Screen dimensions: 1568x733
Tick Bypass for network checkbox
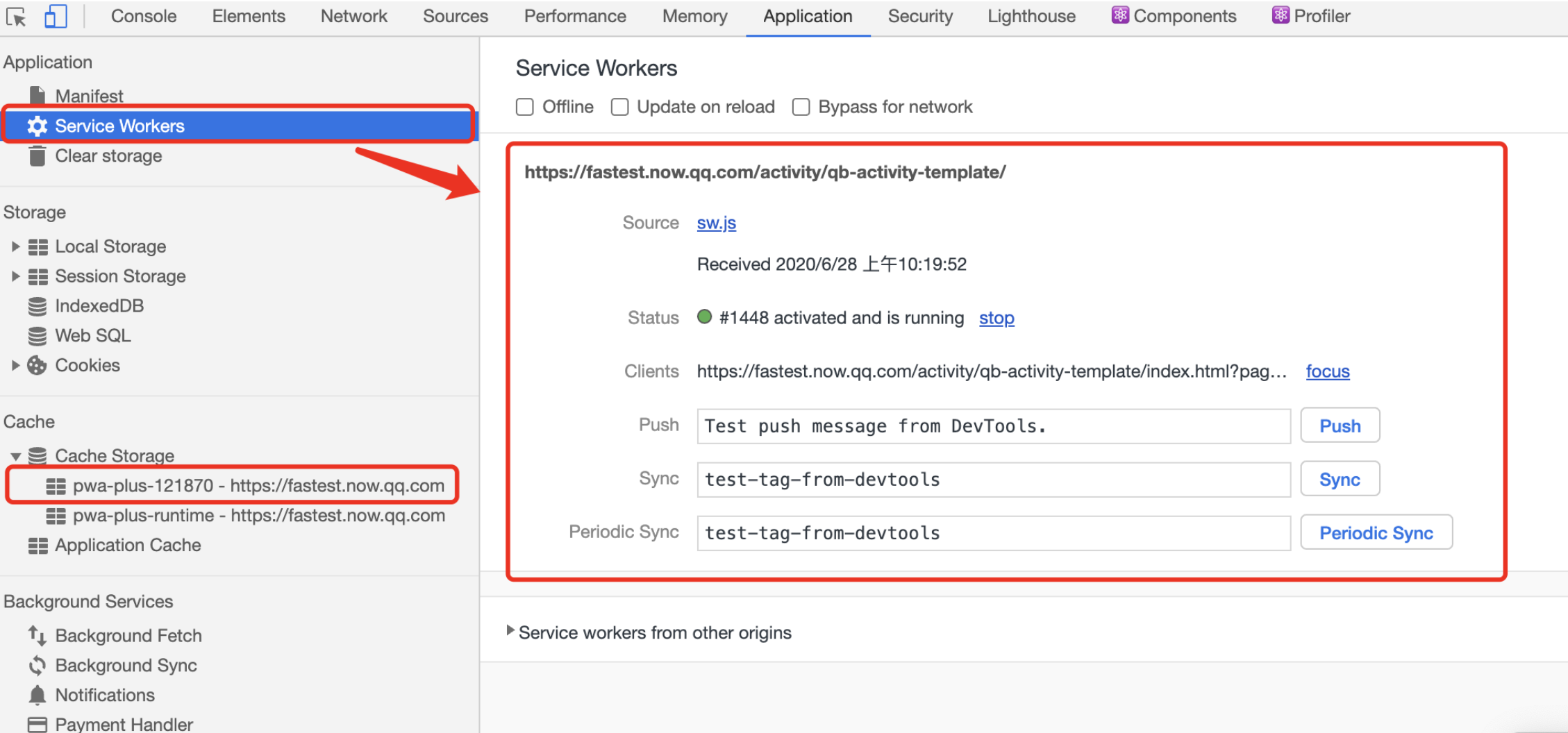(x=801, y=107)
